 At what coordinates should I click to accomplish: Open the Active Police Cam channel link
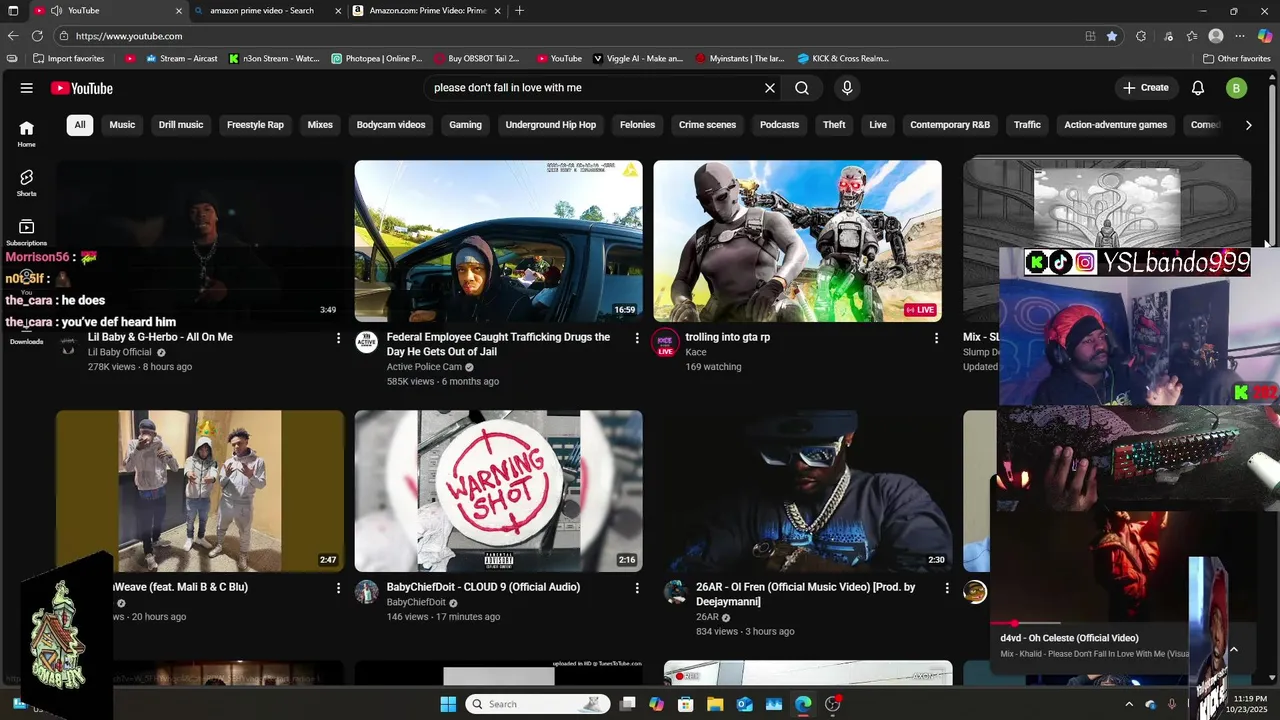point(424,367)
